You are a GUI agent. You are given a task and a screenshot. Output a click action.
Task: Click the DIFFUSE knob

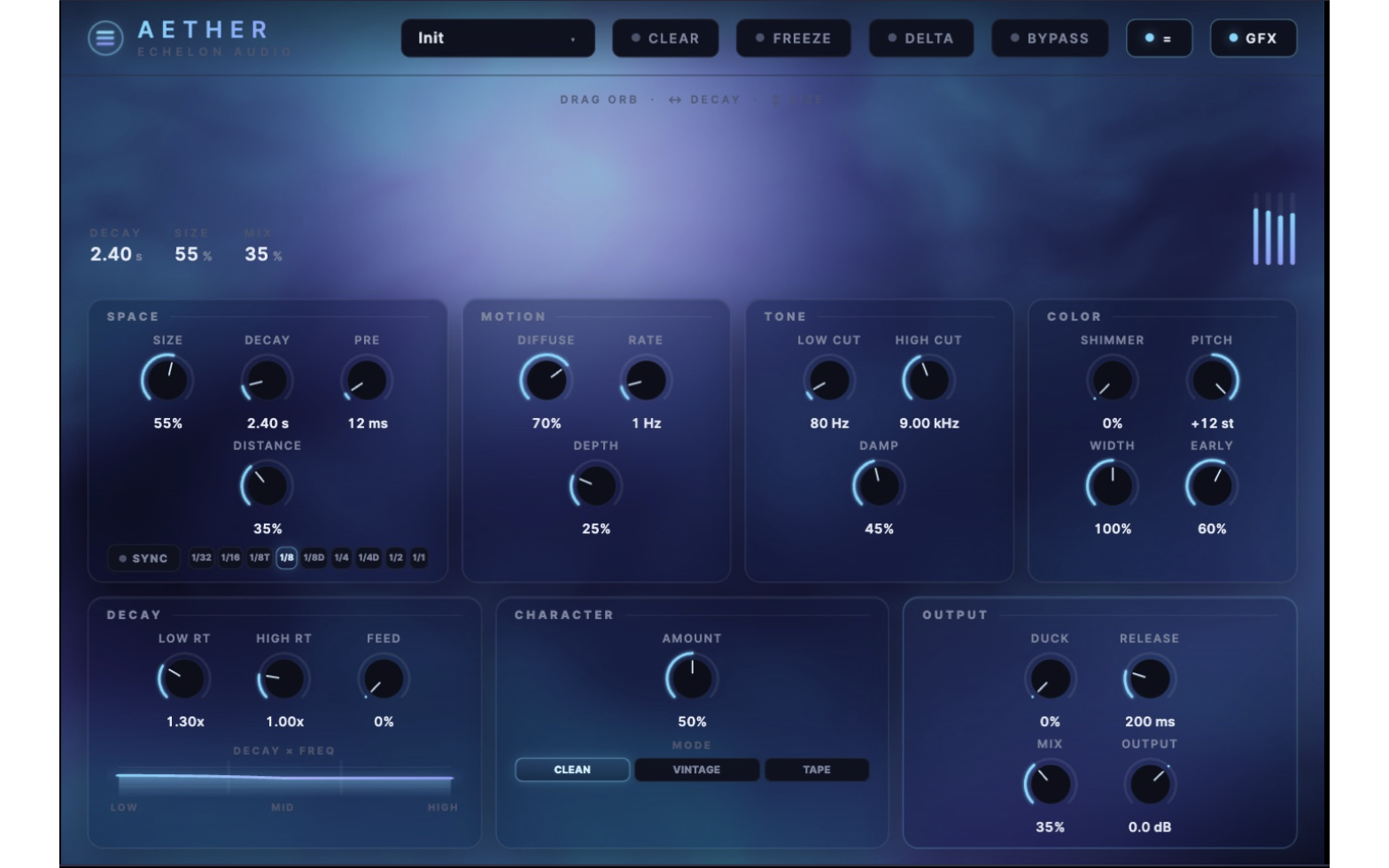click(546, 380)
